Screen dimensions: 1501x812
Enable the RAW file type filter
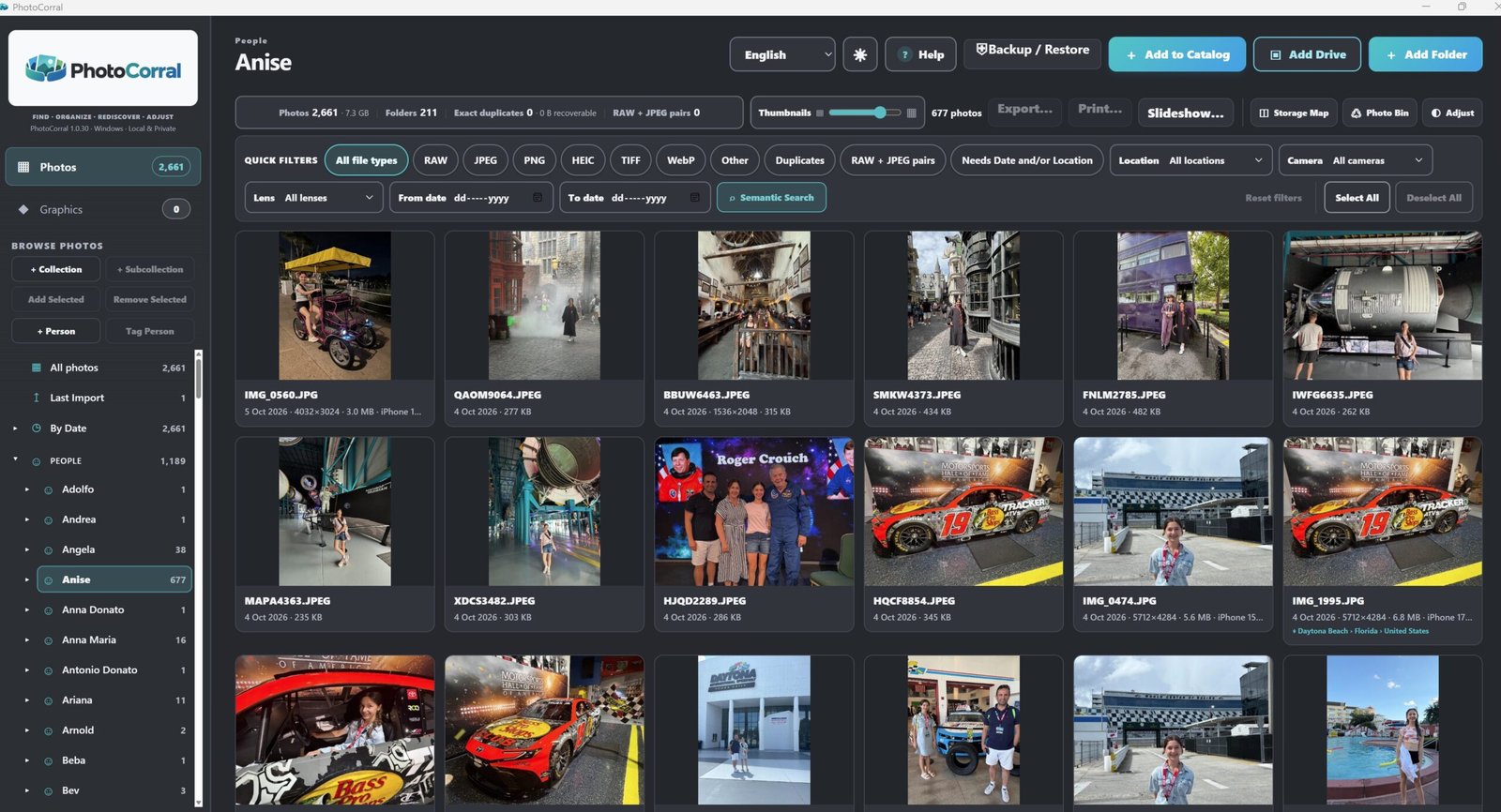[x=435, y=160]
